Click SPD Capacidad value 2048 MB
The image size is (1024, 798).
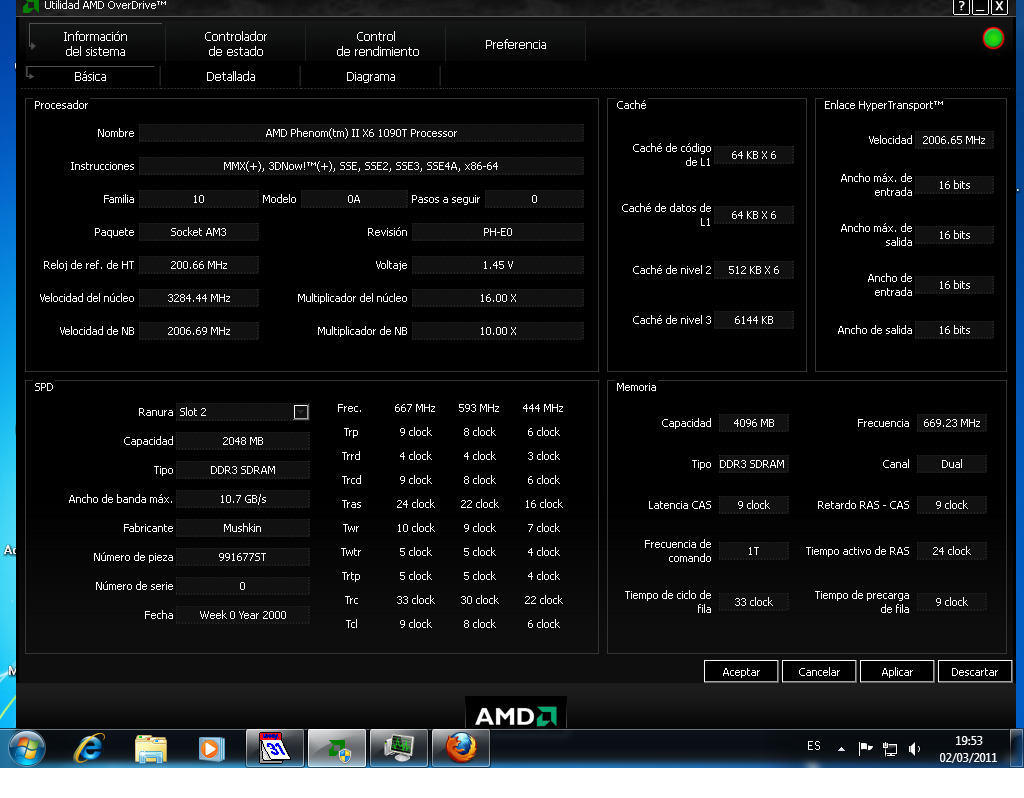click(x=243, y=441)
